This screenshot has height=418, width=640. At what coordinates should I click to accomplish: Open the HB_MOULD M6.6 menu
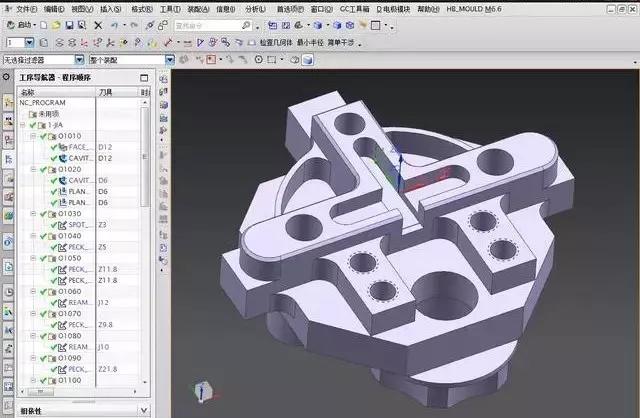pyautogui.click(x=474, y=9)
